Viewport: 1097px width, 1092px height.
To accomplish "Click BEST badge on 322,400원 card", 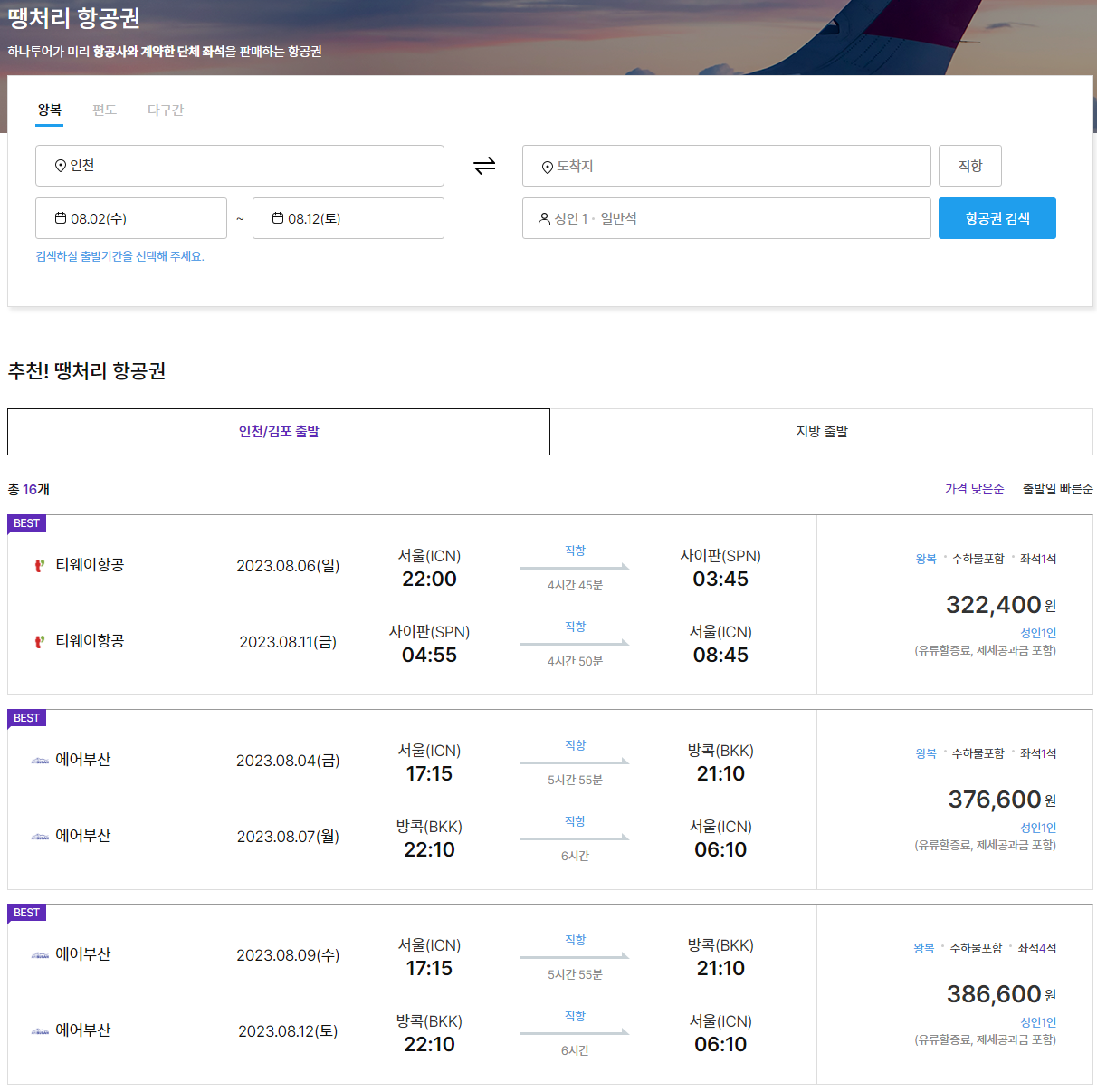I will coord(27,523).
